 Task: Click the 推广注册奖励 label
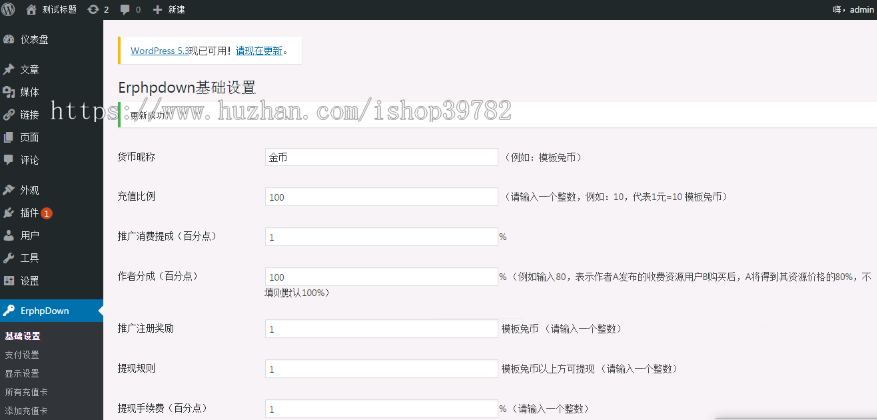click(145, 328)
